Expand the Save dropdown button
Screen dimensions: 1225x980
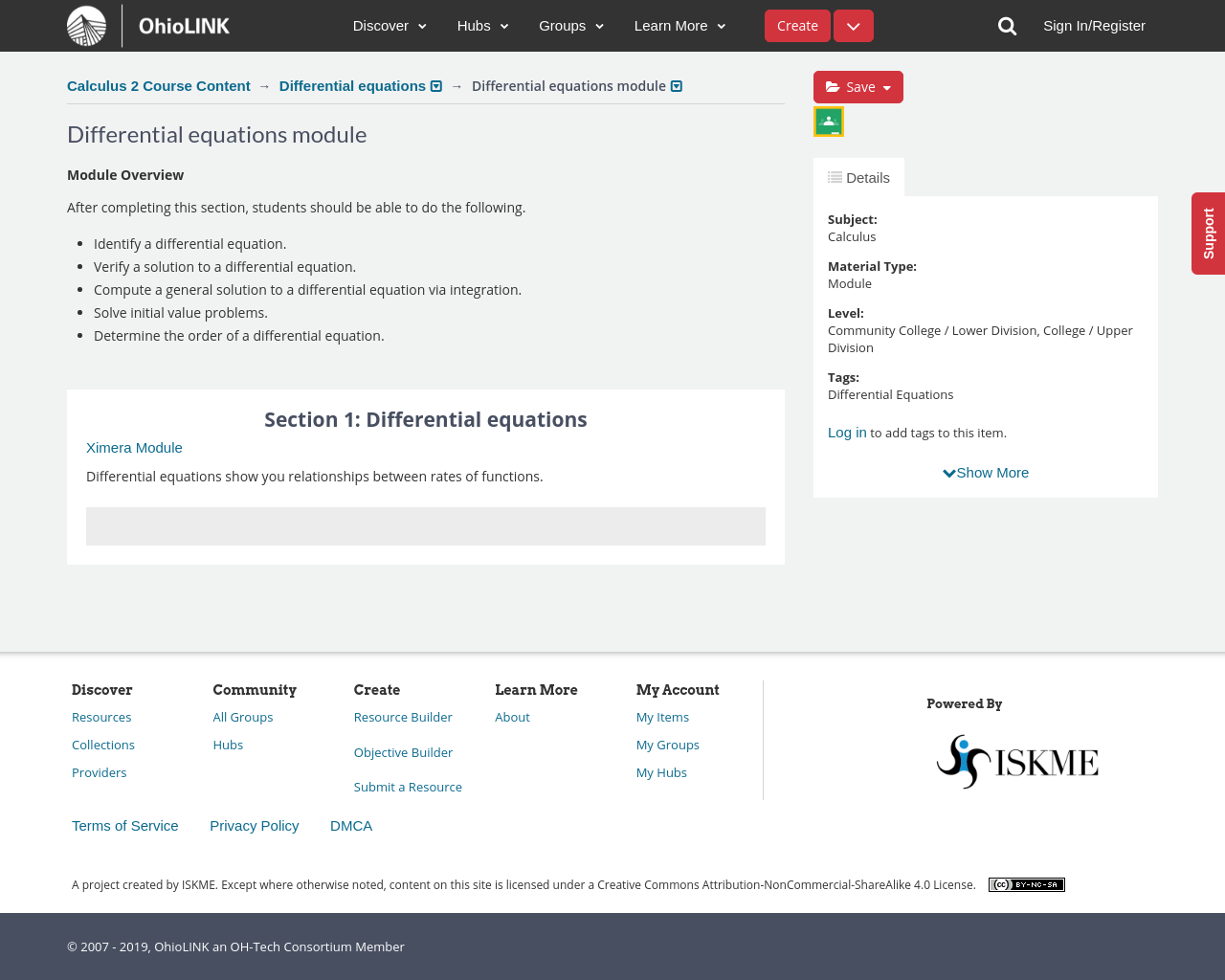857,87
